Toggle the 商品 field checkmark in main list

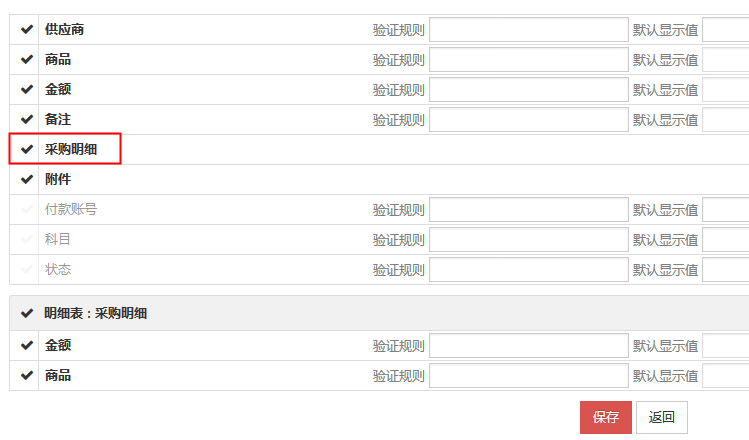pos(27,60)
